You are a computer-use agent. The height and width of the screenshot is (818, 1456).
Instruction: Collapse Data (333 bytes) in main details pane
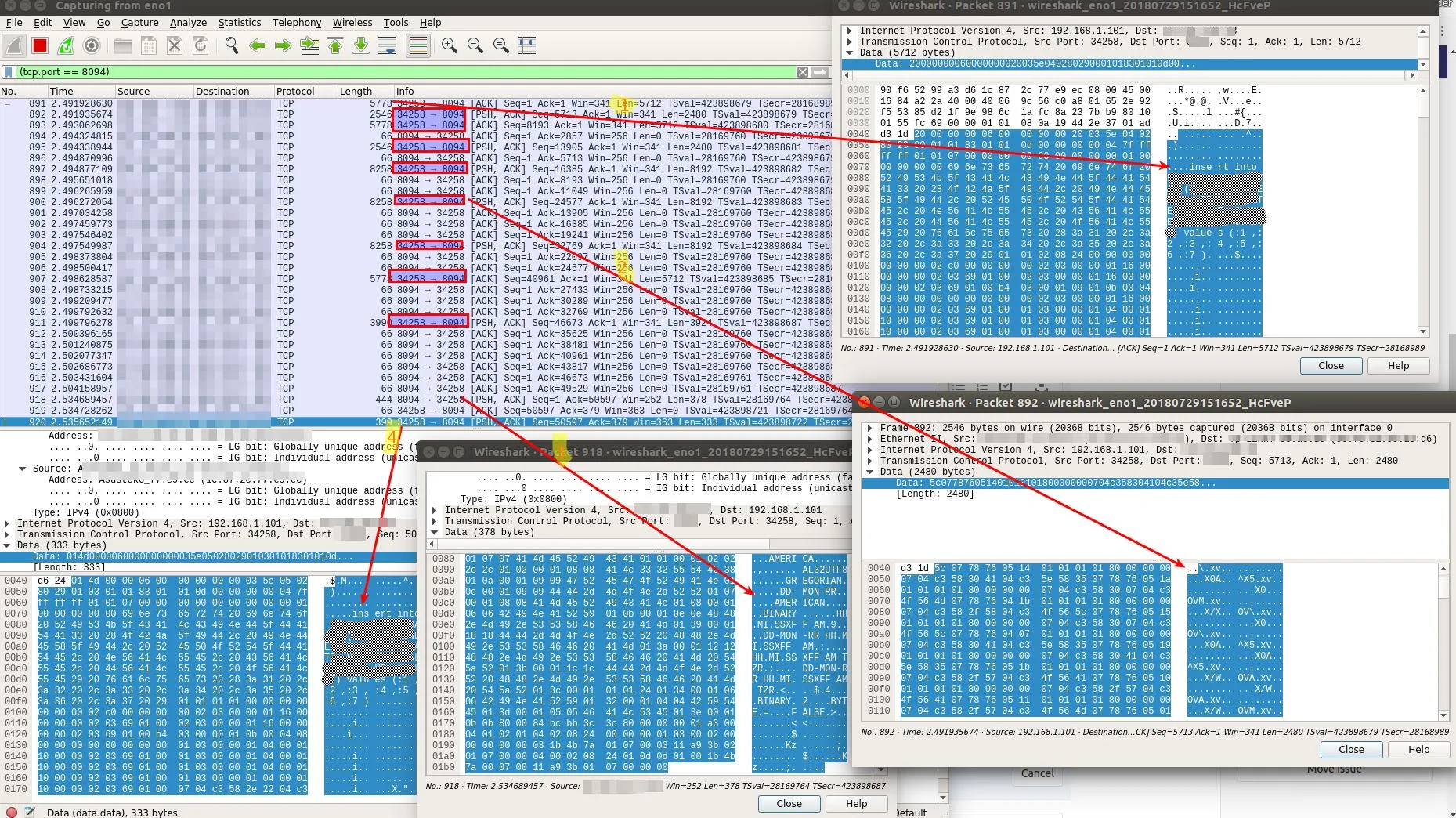(x=8, y=545)
